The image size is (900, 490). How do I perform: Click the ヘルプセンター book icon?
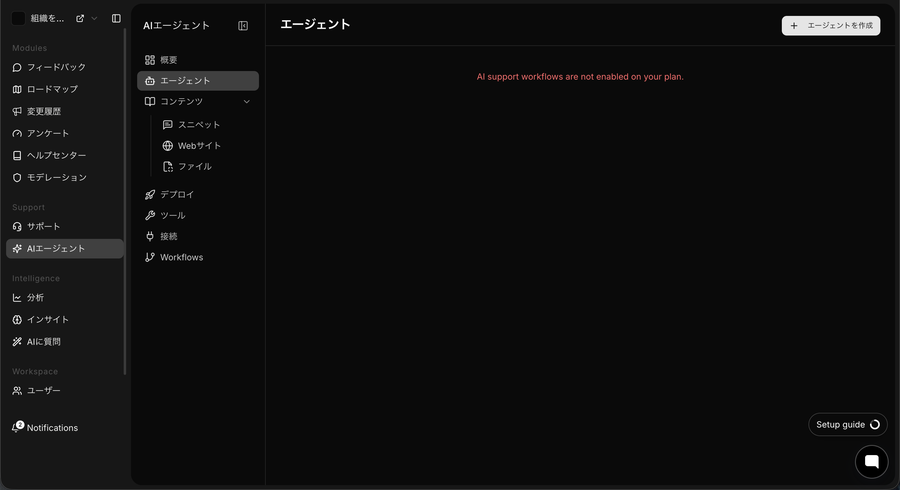pyautogui.click(x=17, y=155)
